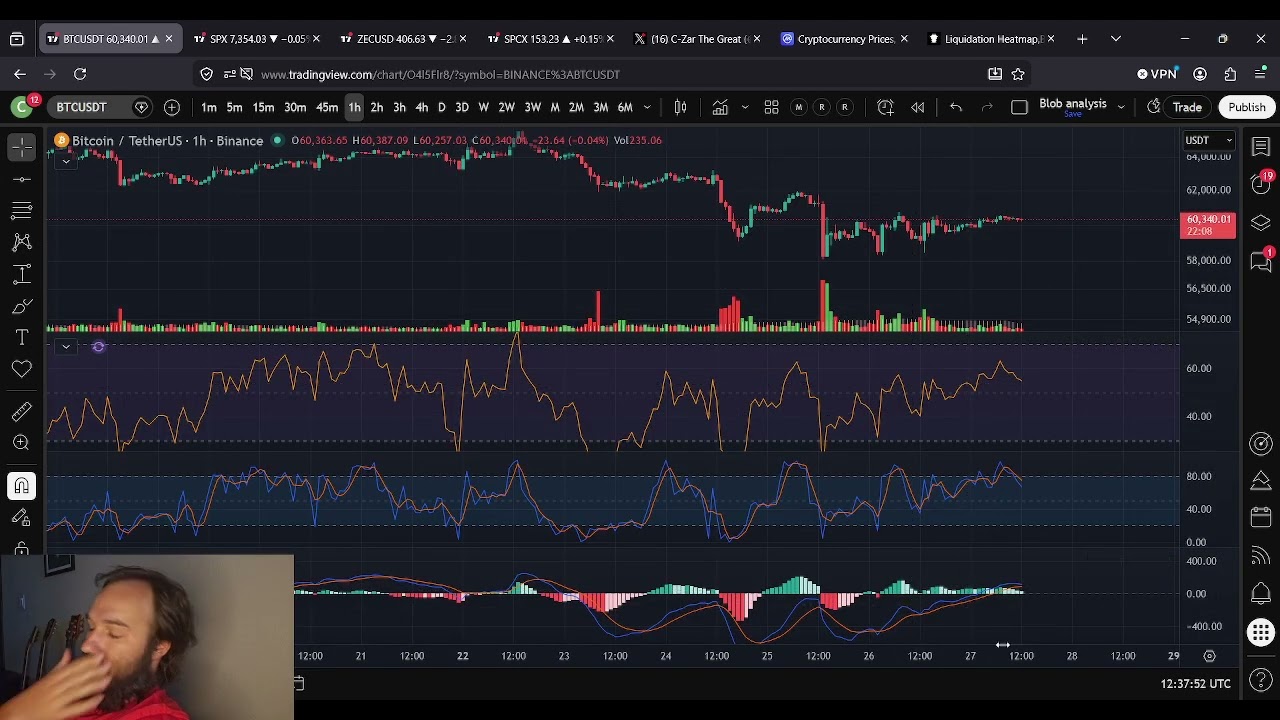Switch timeframe to 15m

tap(263, 107)
